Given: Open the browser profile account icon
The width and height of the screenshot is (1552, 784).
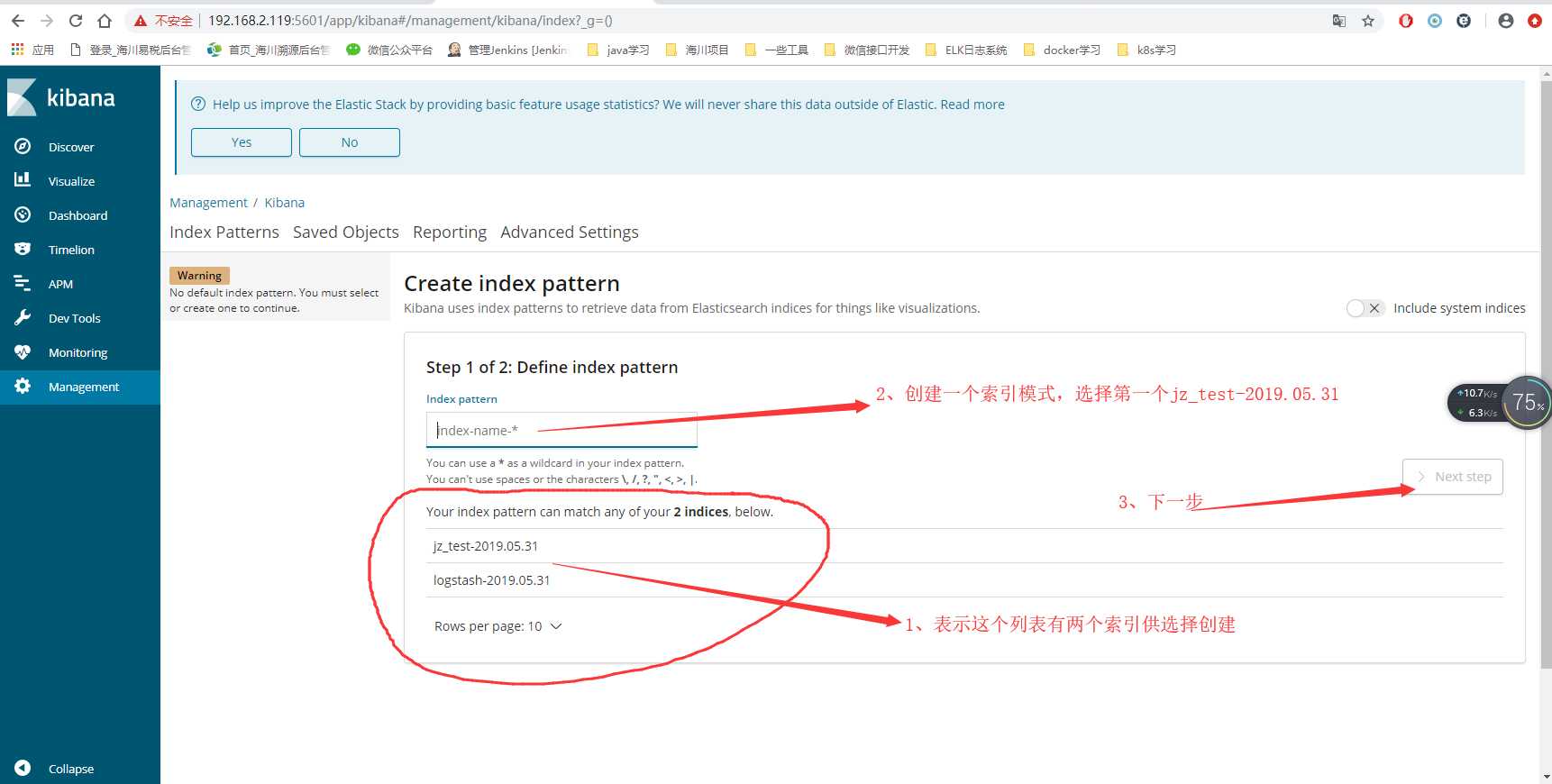Looking at the screenshot, I should pos(1505,21).
